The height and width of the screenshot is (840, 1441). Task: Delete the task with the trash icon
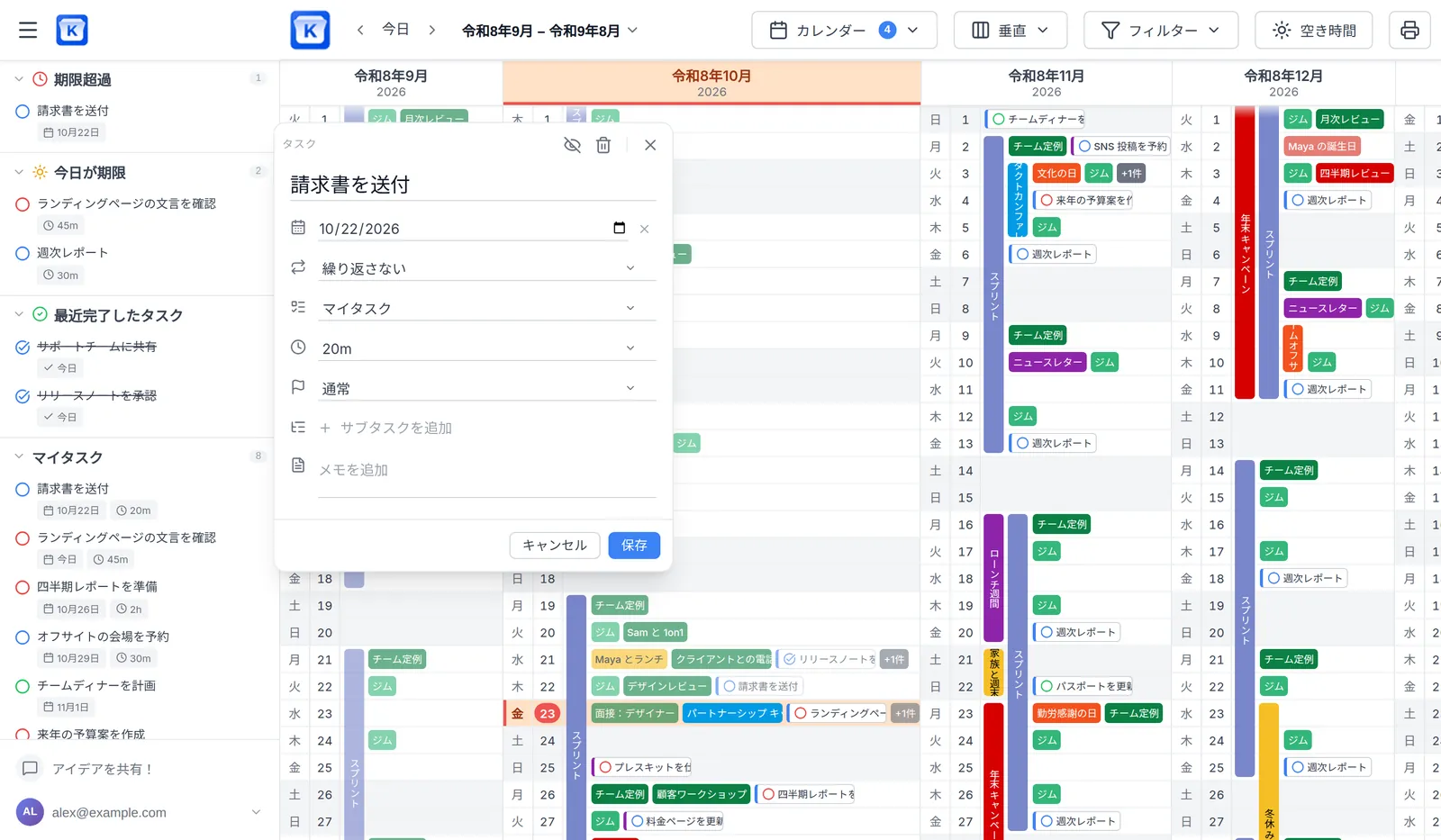pos(603,145)
